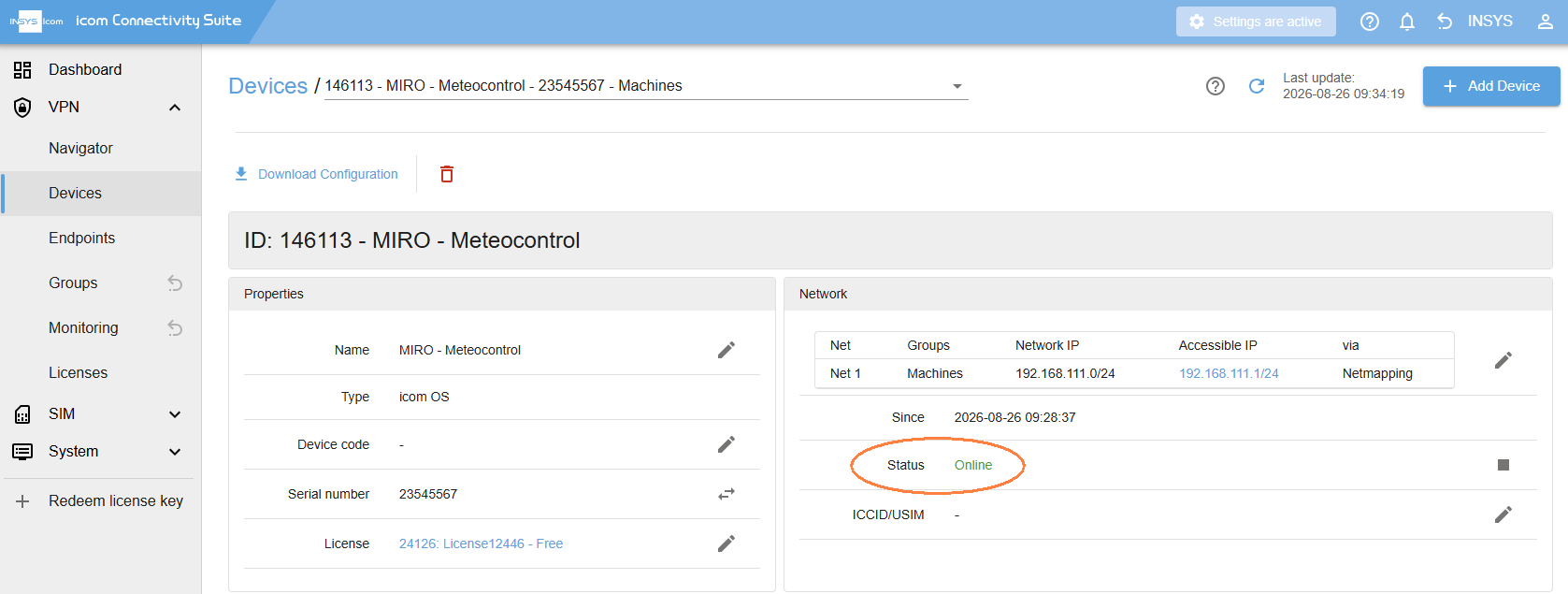Screen dimensions: 1568x594
Task: Click the Online status text
Action: tap(973, 465)
